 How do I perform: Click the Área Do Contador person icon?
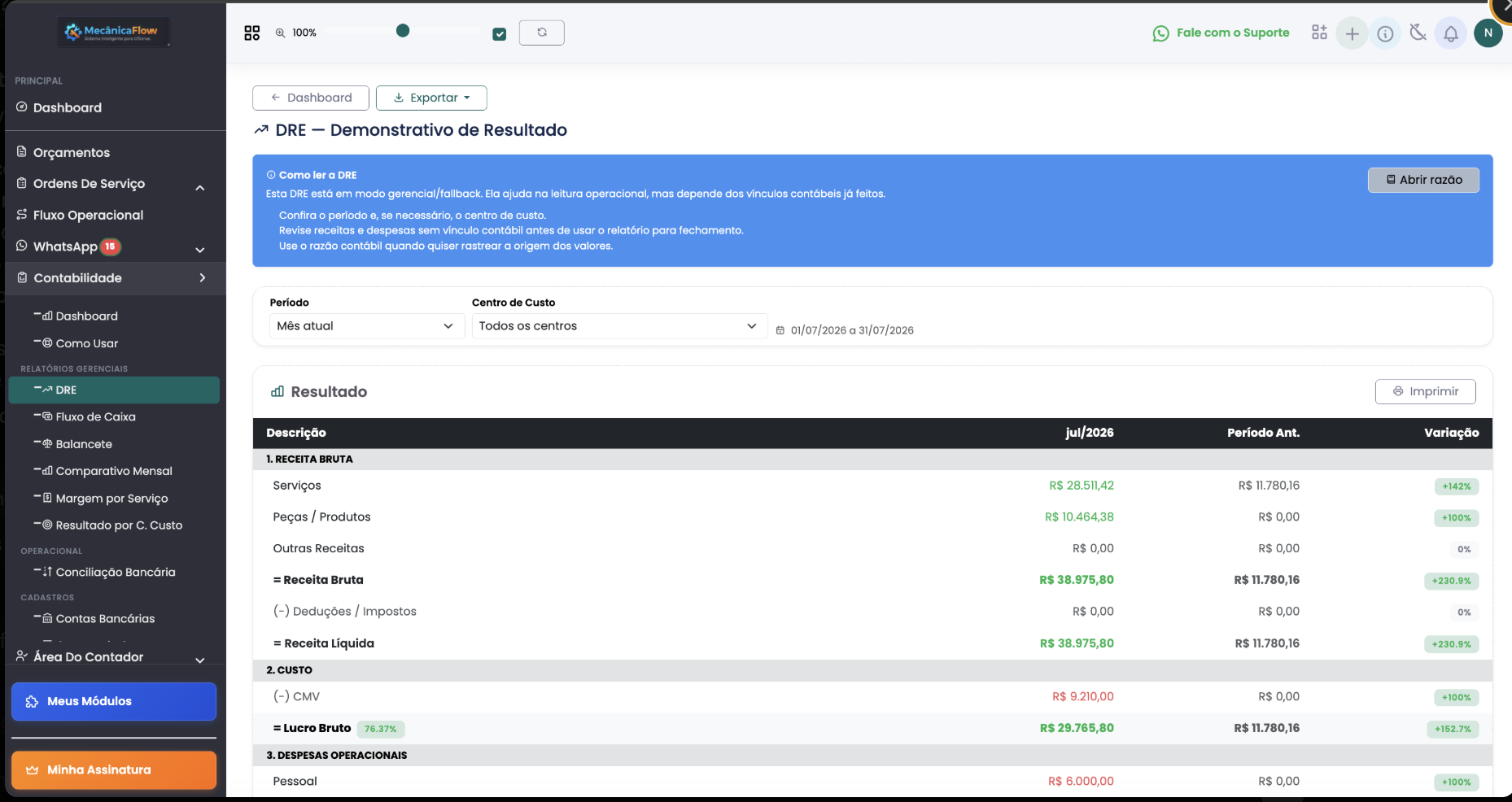click(x=22, y=656)
